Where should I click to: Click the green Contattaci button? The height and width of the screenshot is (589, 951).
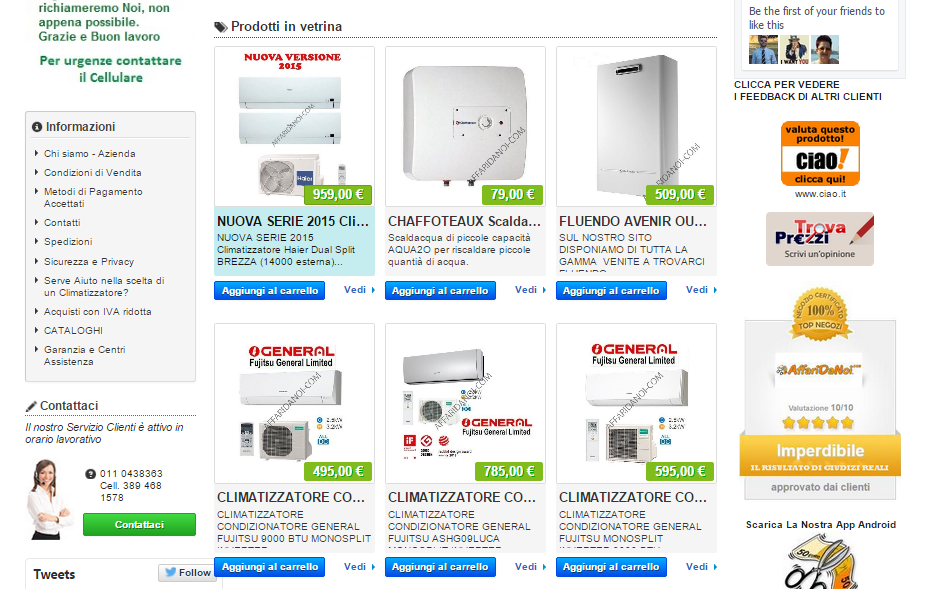tap(139, 525)
